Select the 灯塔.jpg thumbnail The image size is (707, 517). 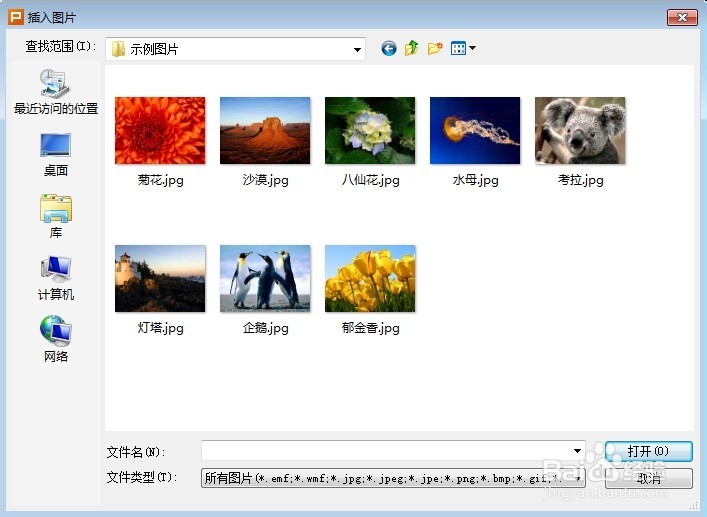(x=160, y=279)
